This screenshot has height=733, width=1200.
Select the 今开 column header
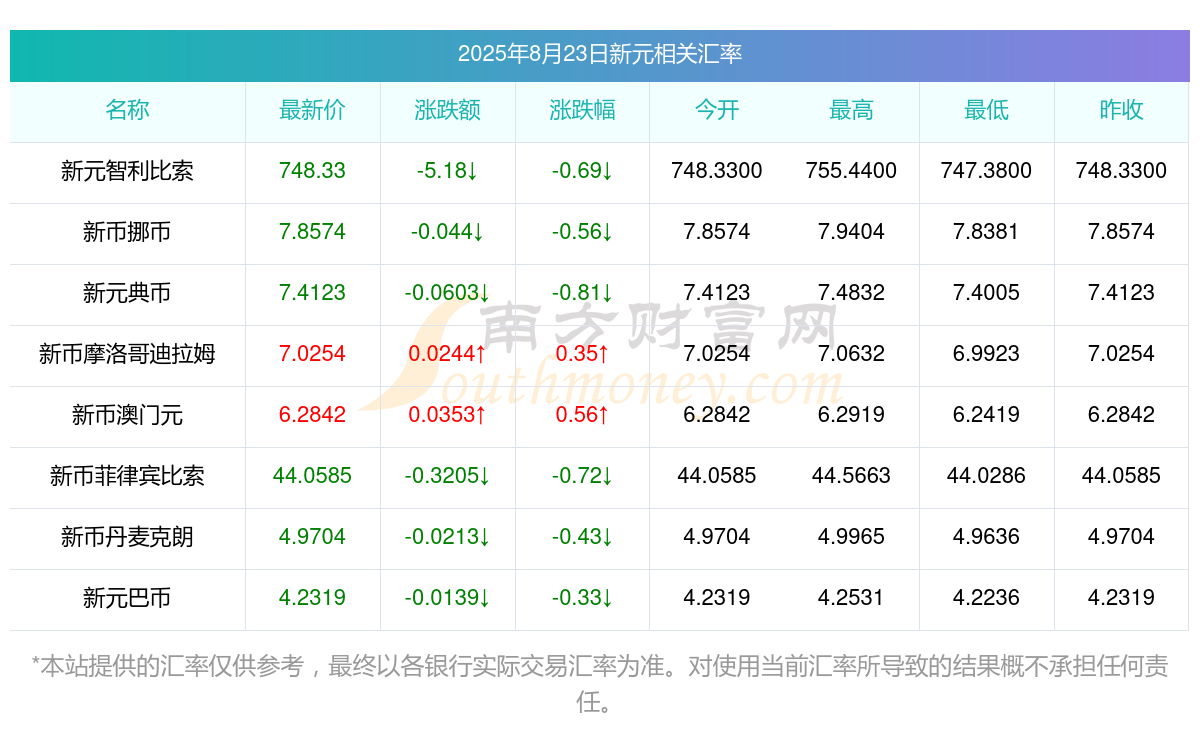coord(717,110)
